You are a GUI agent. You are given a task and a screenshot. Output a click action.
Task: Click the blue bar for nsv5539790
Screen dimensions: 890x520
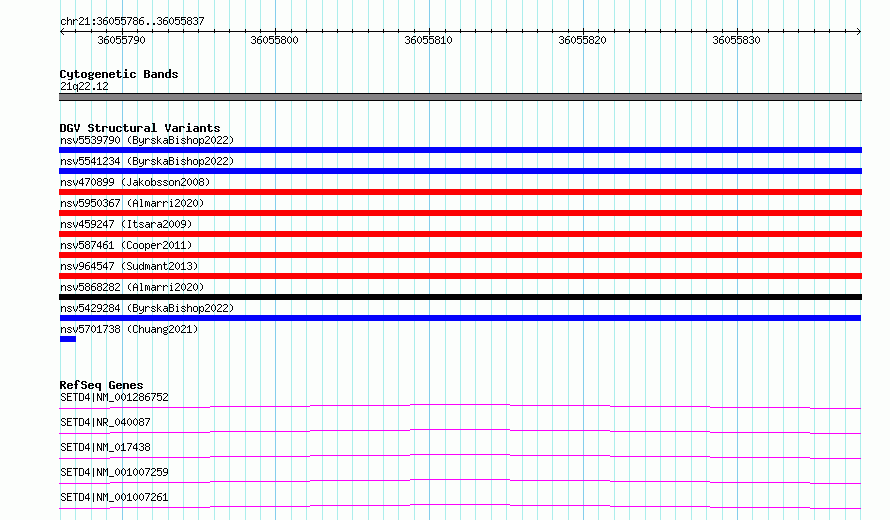pos(460,150)
